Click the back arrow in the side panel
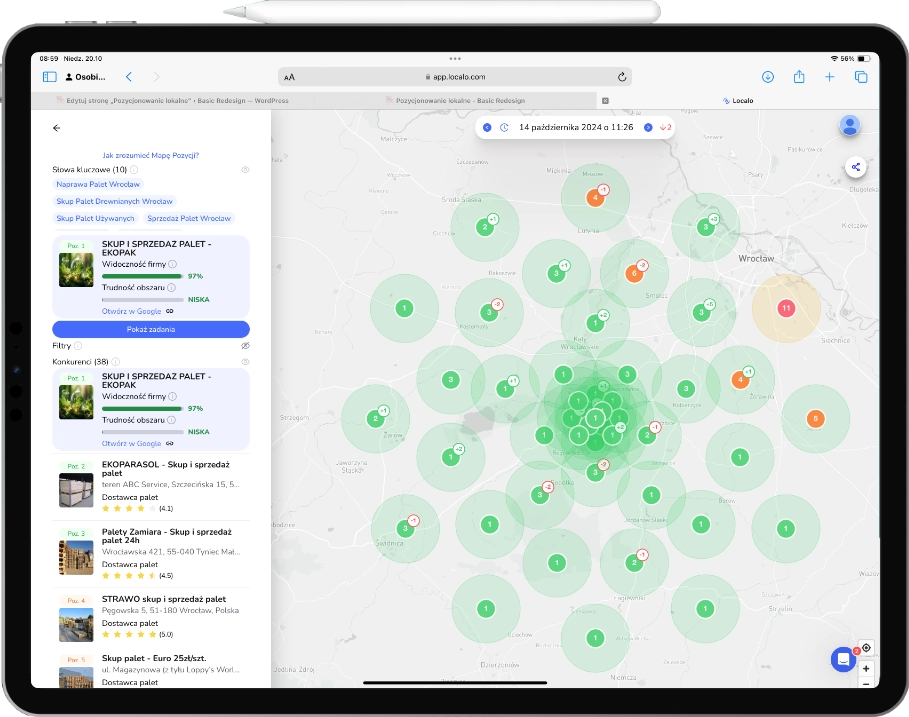The image size is (909, 717). click(57, 128)
